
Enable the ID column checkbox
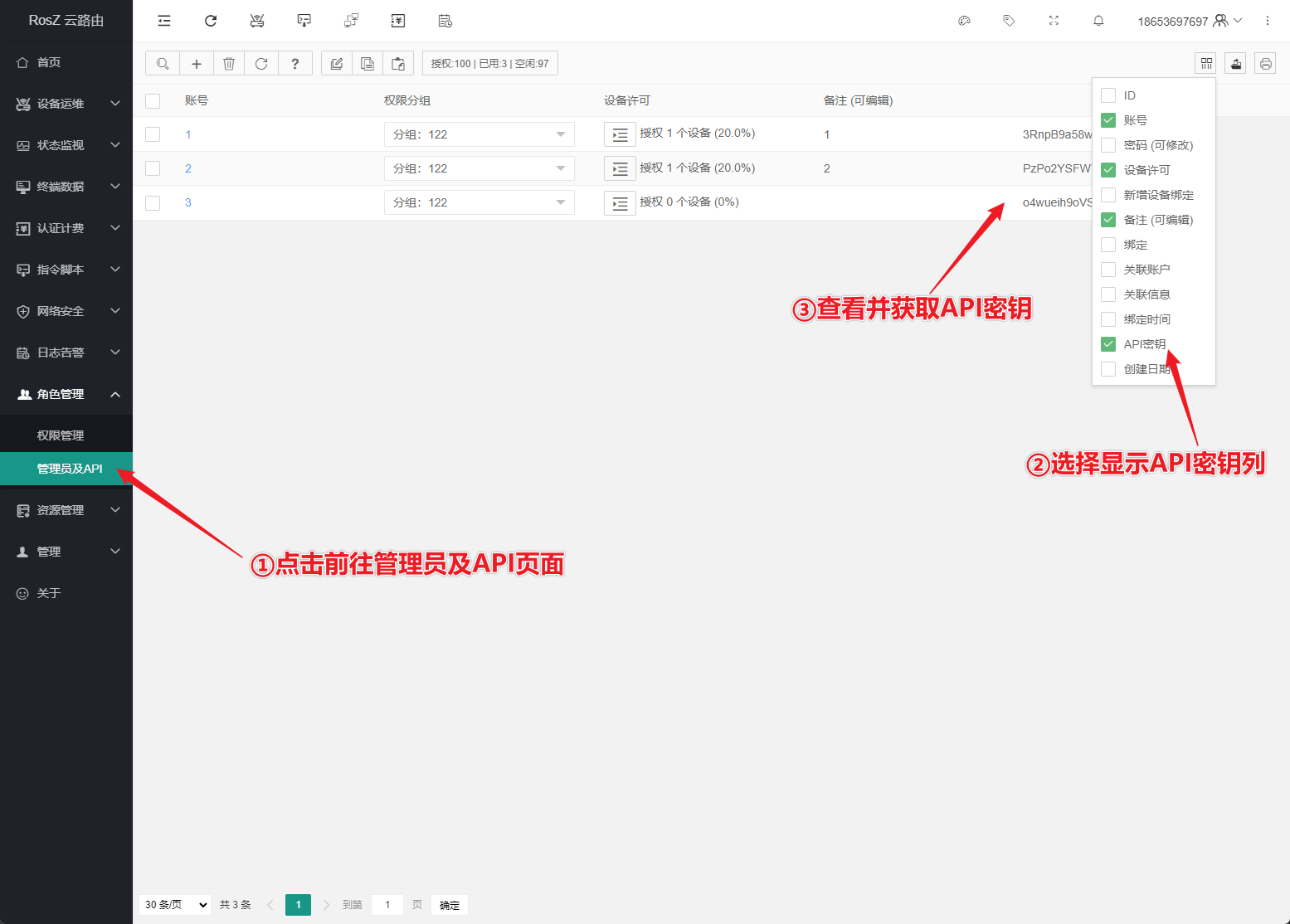1108,95
